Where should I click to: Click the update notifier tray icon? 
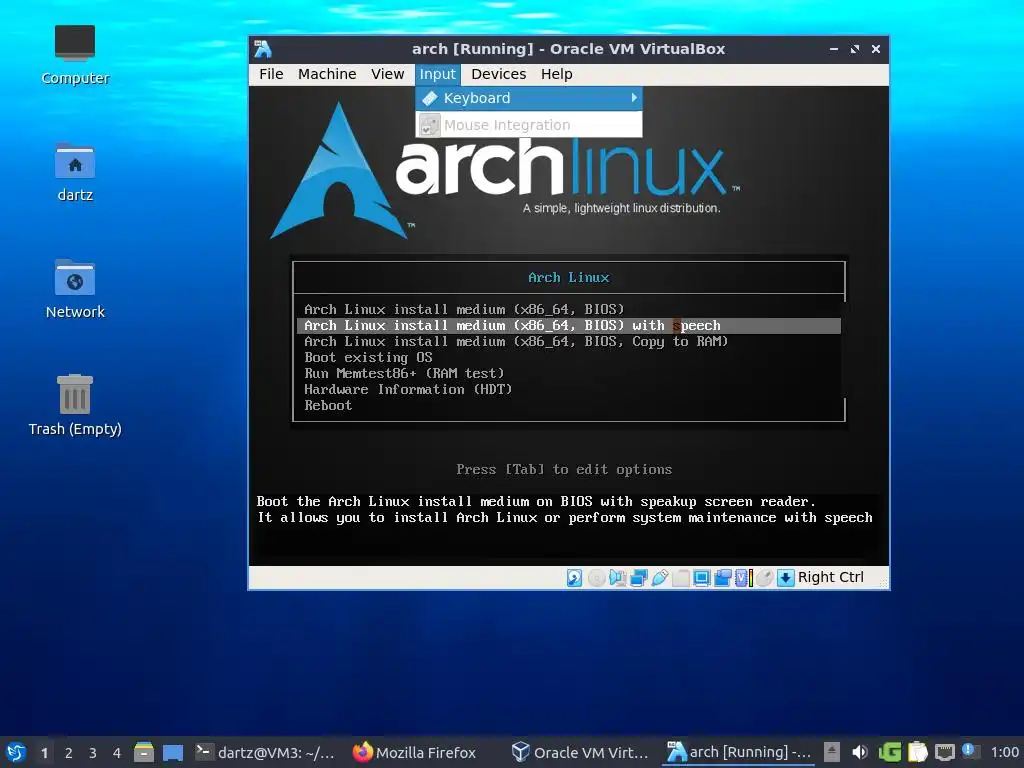pos(969,751)
